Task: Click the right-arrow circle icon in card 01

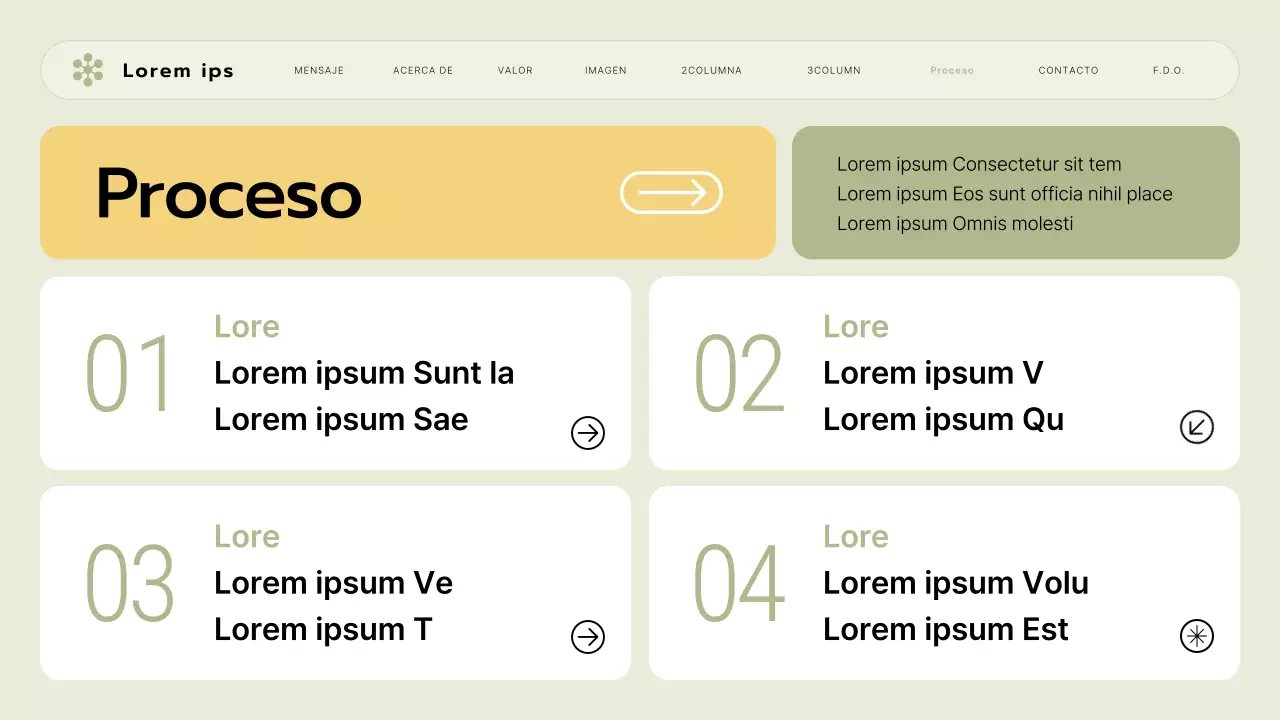Action: 588,433
